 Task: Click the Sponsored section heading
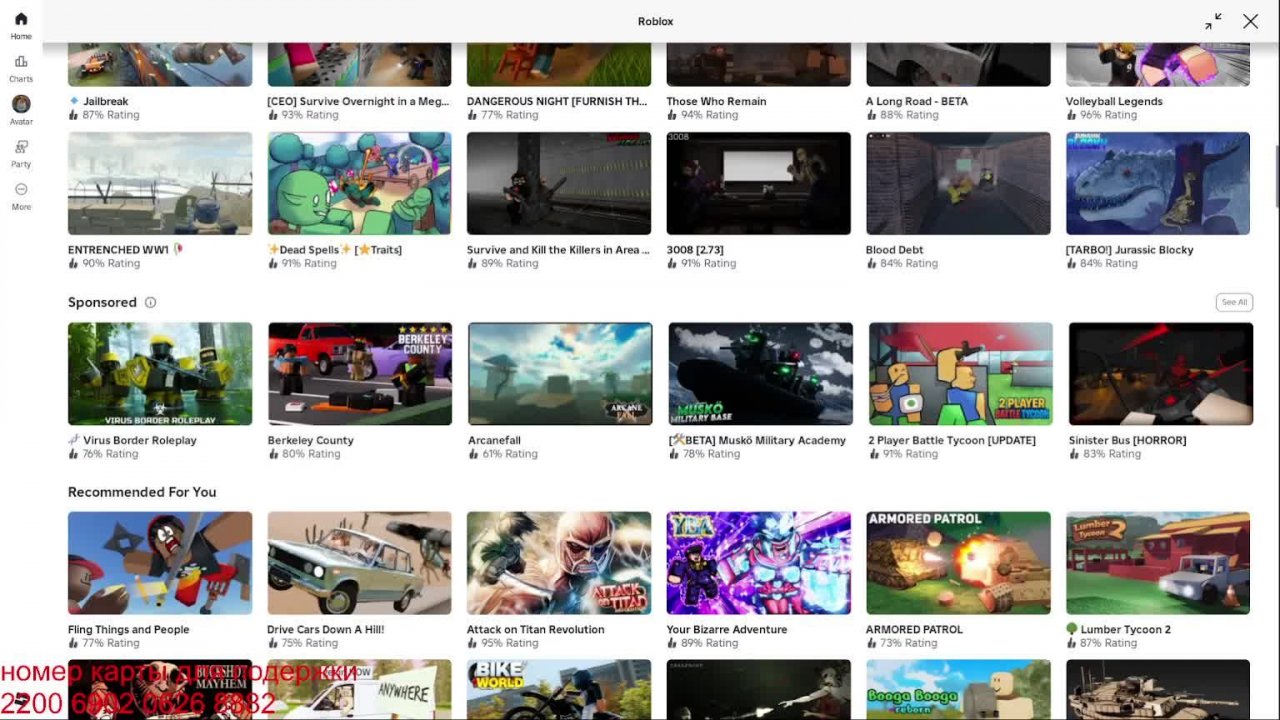102,302
